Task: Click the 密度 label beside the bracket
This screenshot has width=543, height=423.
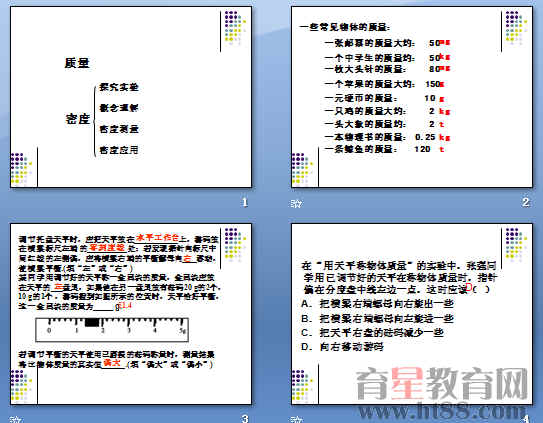Action: pos(78,119)
